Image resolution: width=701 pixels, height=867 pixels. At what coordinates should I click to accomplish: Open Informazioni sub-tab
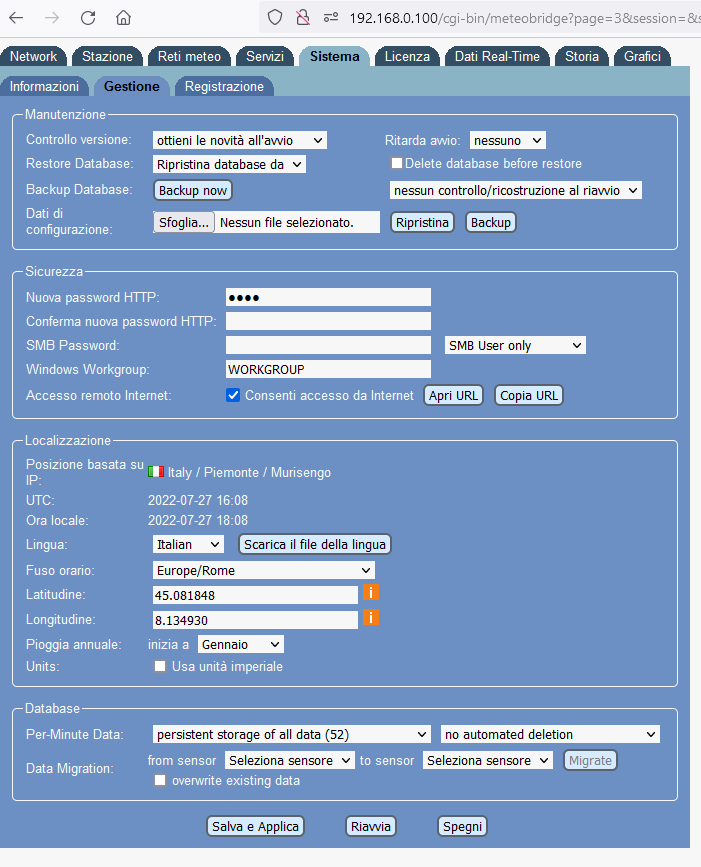(x=44, y=87)
